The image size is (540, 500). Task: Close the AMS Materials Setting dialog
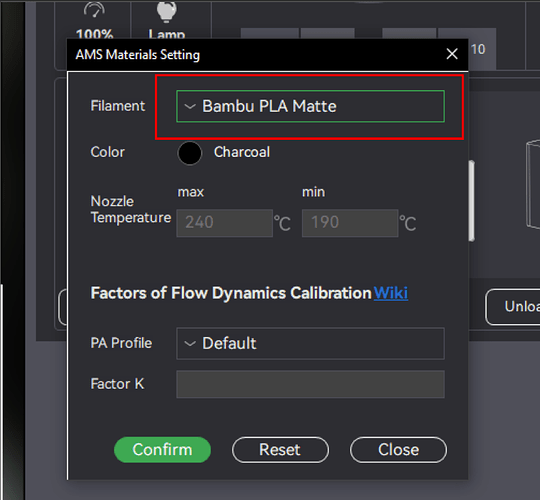coord(452,54)
